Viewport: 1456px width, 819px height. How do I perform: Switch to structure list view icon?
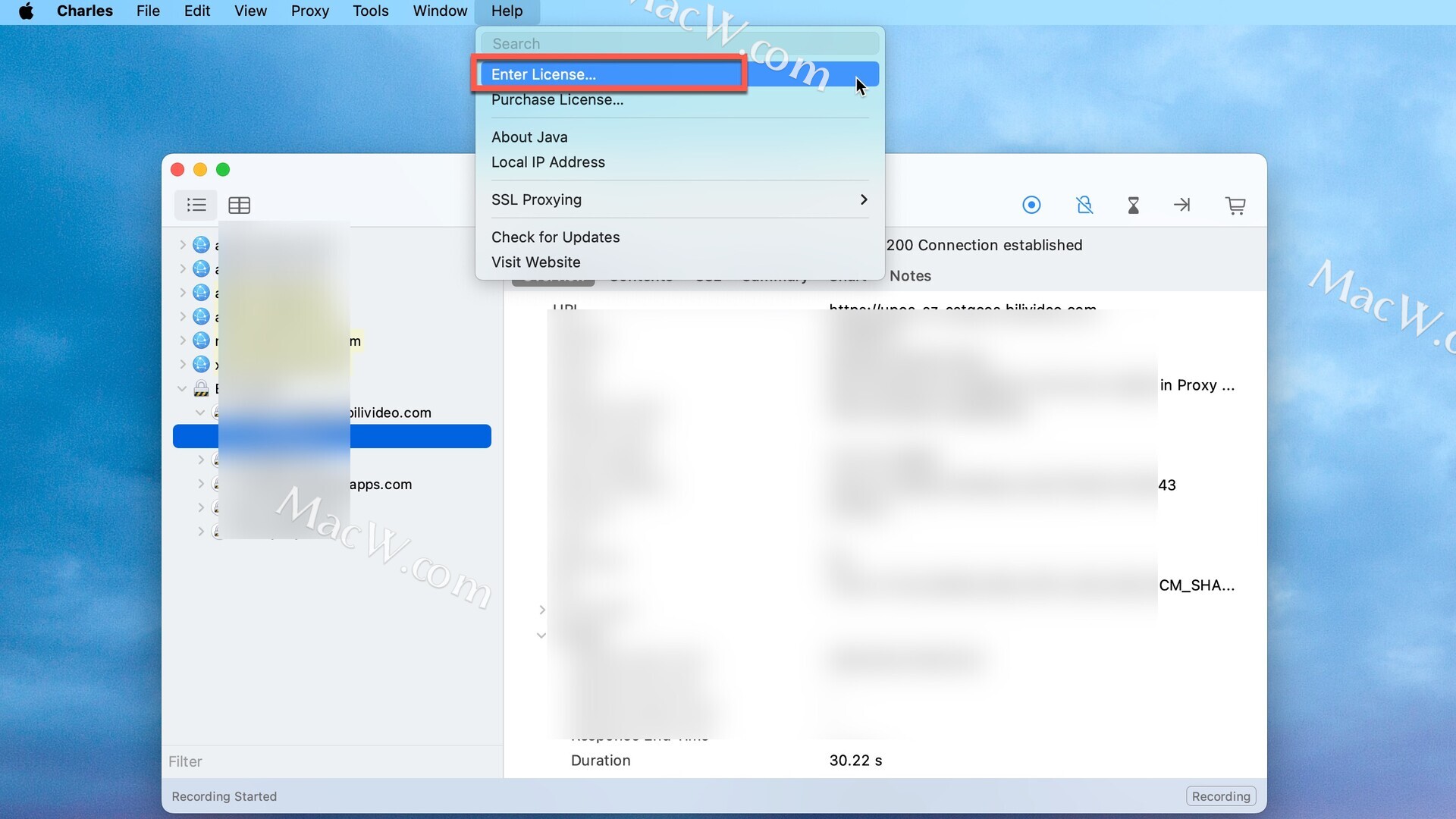(x=196, y=205)
